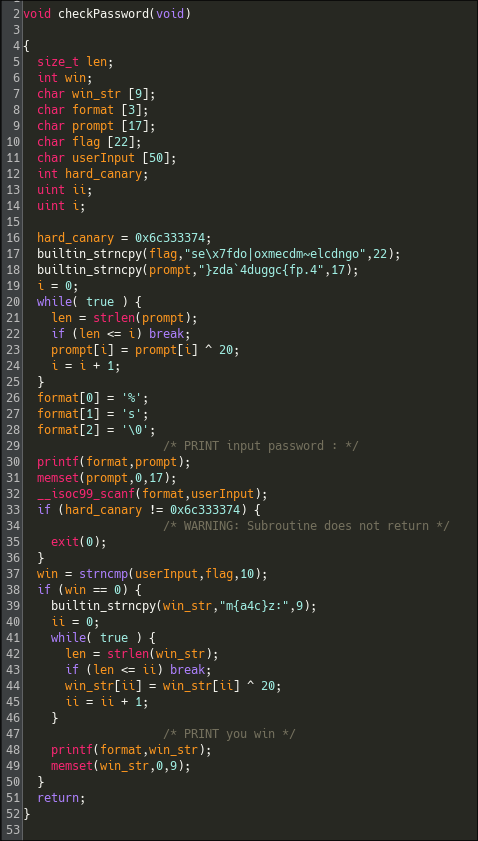The image size is (478, 841).
Task: Click 'int hard_canary;' declaration
Action: pyautogui.click(x=93, y=174)
